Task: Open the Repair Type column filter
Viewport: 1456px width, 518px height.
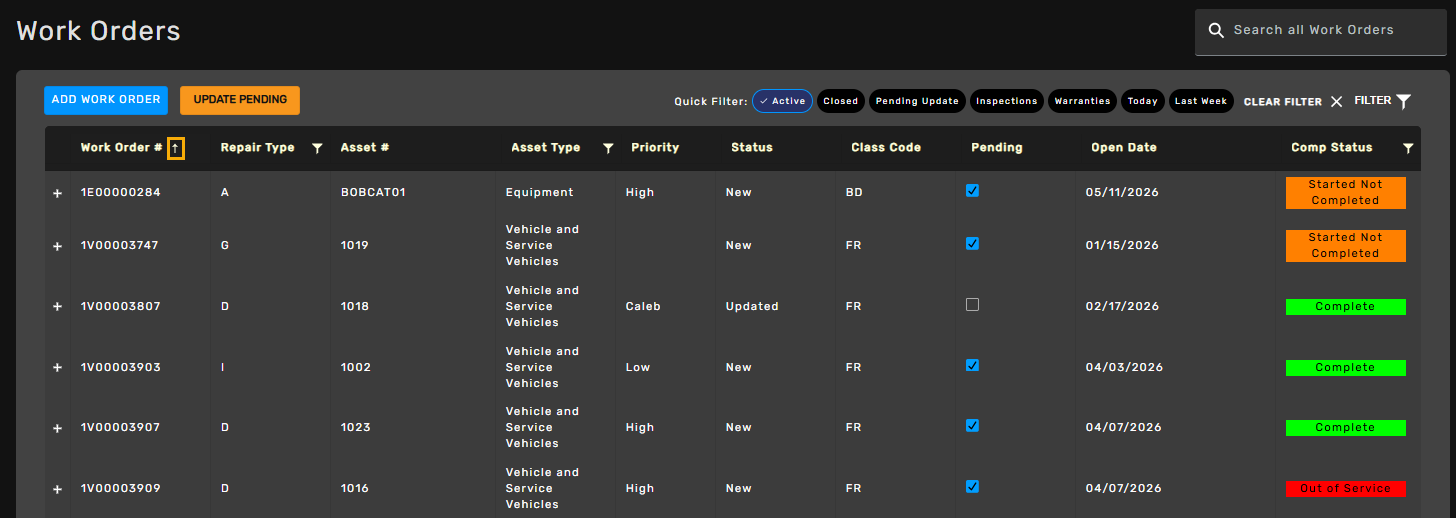Action: click(x=317, y=148)
